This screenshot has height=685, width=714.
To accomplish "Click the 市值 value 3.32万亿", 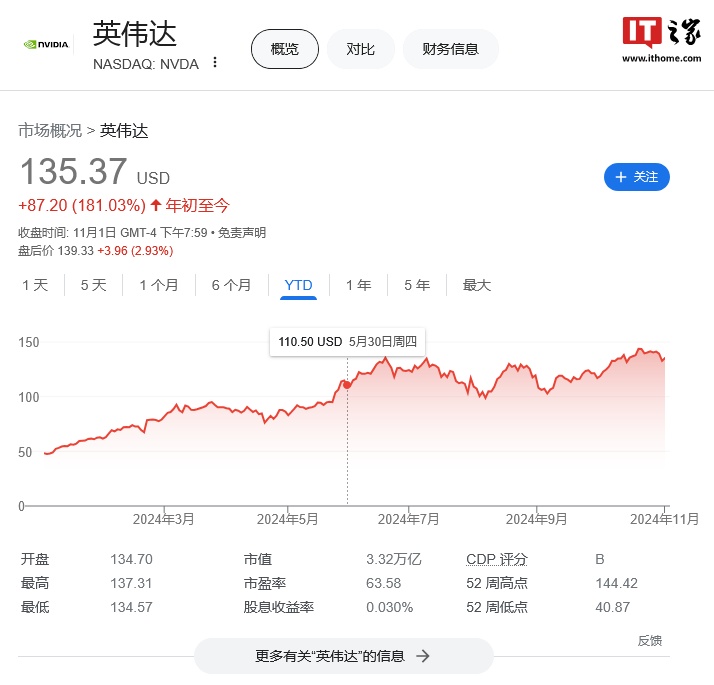I will (x=394, y=559).
